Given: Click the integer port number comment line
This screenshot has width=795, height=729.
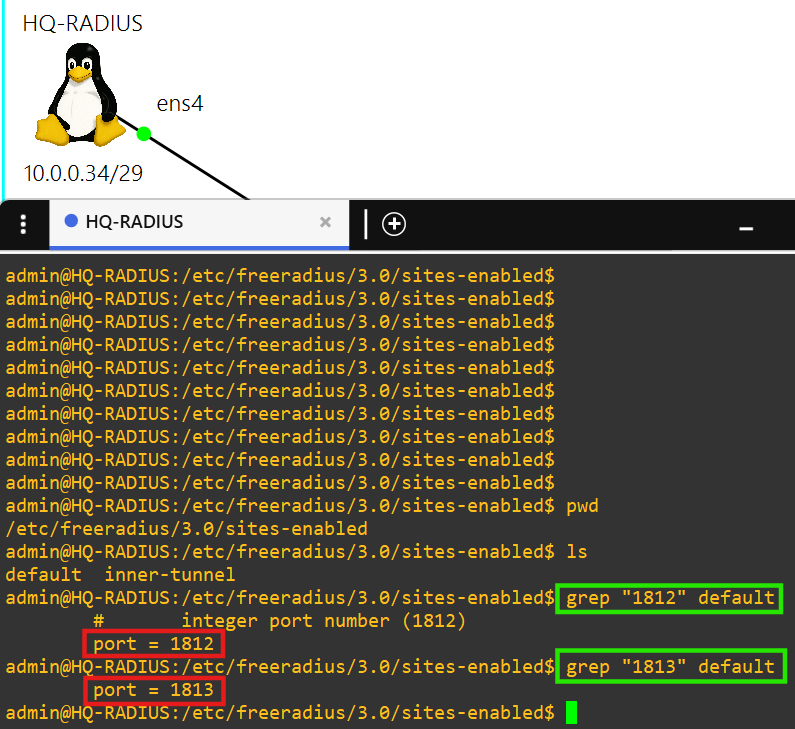Looking at the screenshot, I should [x=323, y=621].
